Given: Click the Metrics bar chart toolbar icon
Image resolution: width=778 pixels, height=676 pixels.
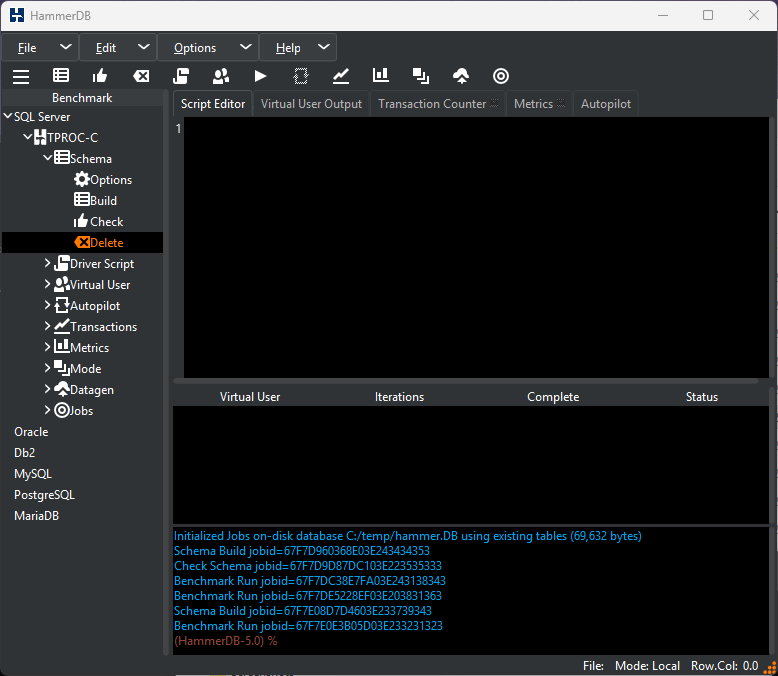Looking at the screenshot, I should 381,75.
